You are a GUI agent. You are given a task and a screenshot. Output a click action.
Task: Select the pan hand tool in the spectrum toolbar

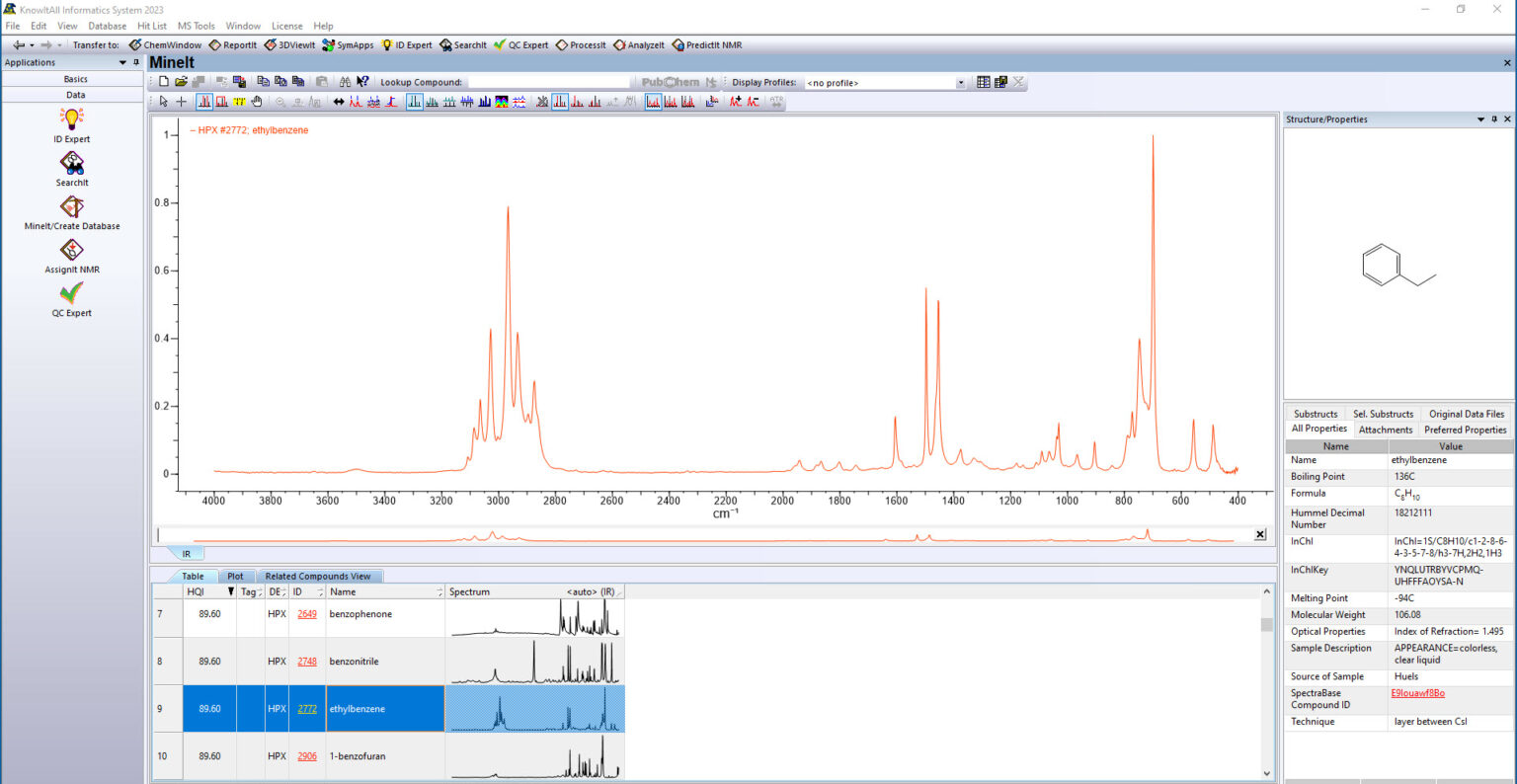[x=256, y=101]
